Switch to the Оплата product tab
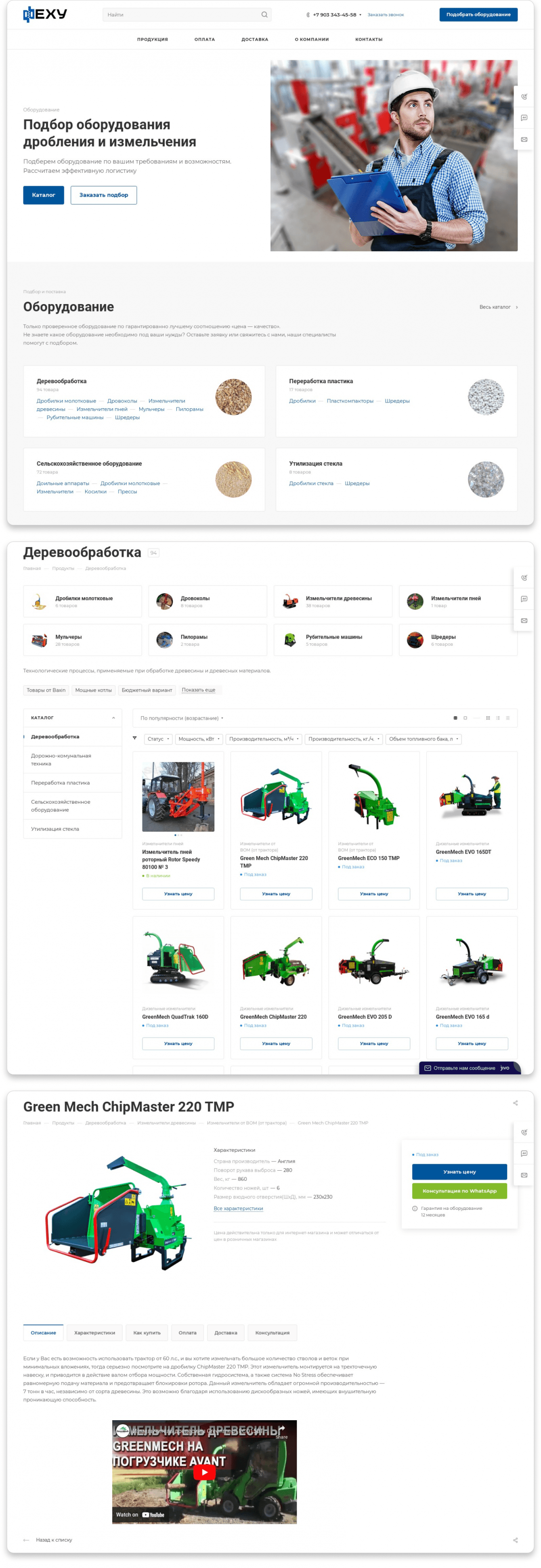This screenshot has width=541, height=1568. pos(187,1333)
